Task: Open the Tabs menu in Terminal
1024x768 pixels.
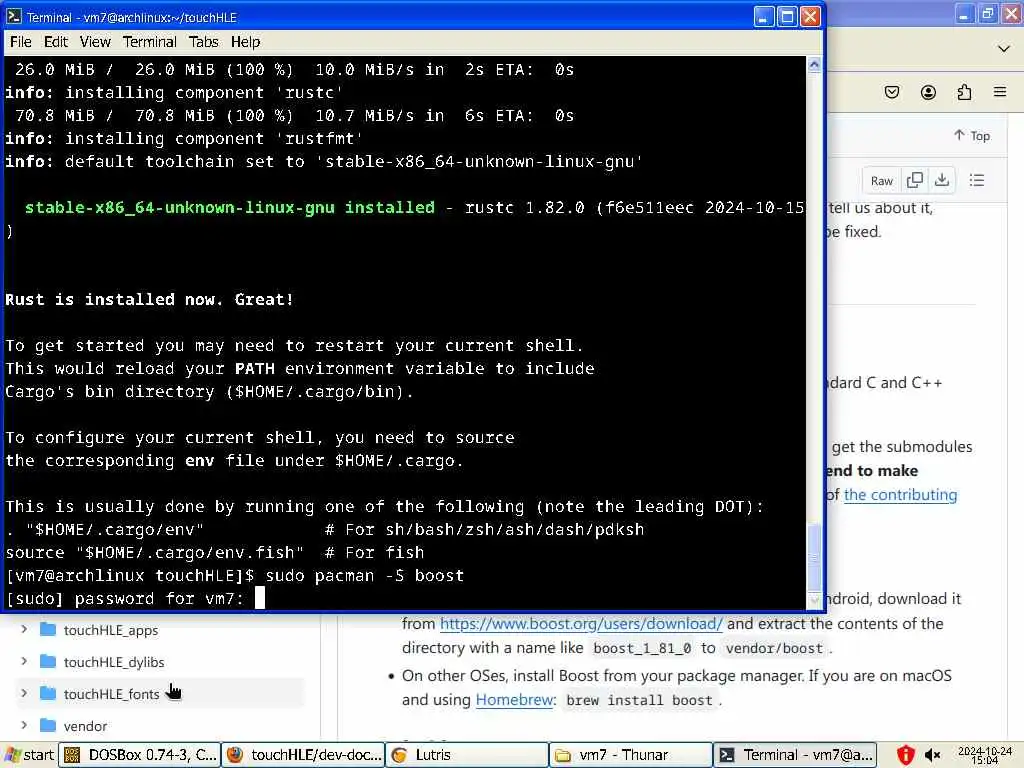Action: tap(204, 42)
